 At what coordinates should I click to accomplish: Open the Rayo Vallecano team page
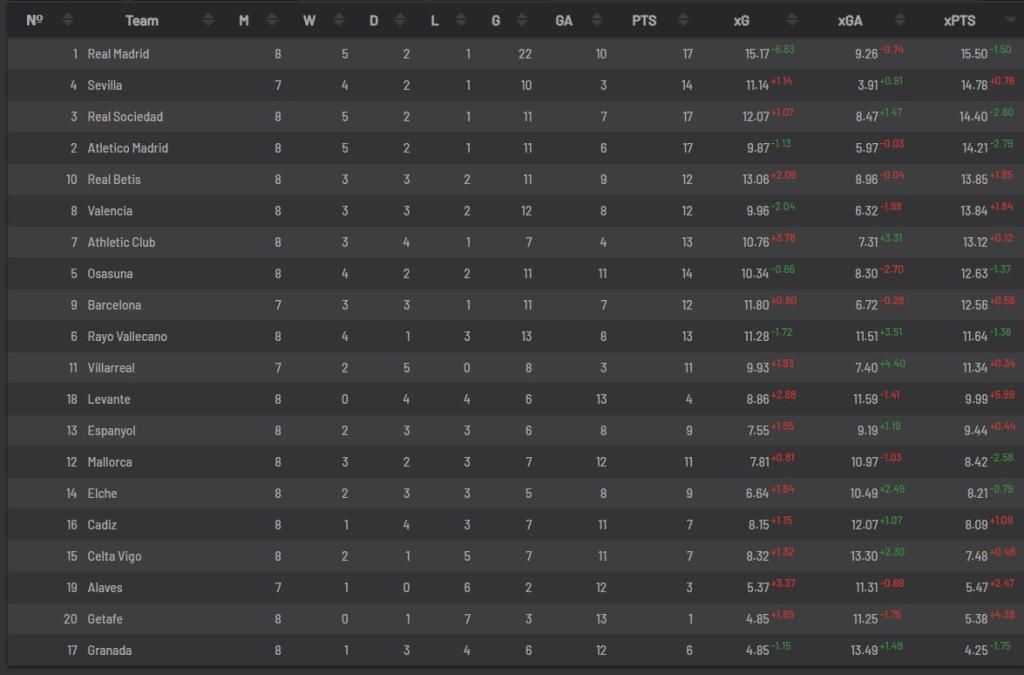tap(127, 337)
